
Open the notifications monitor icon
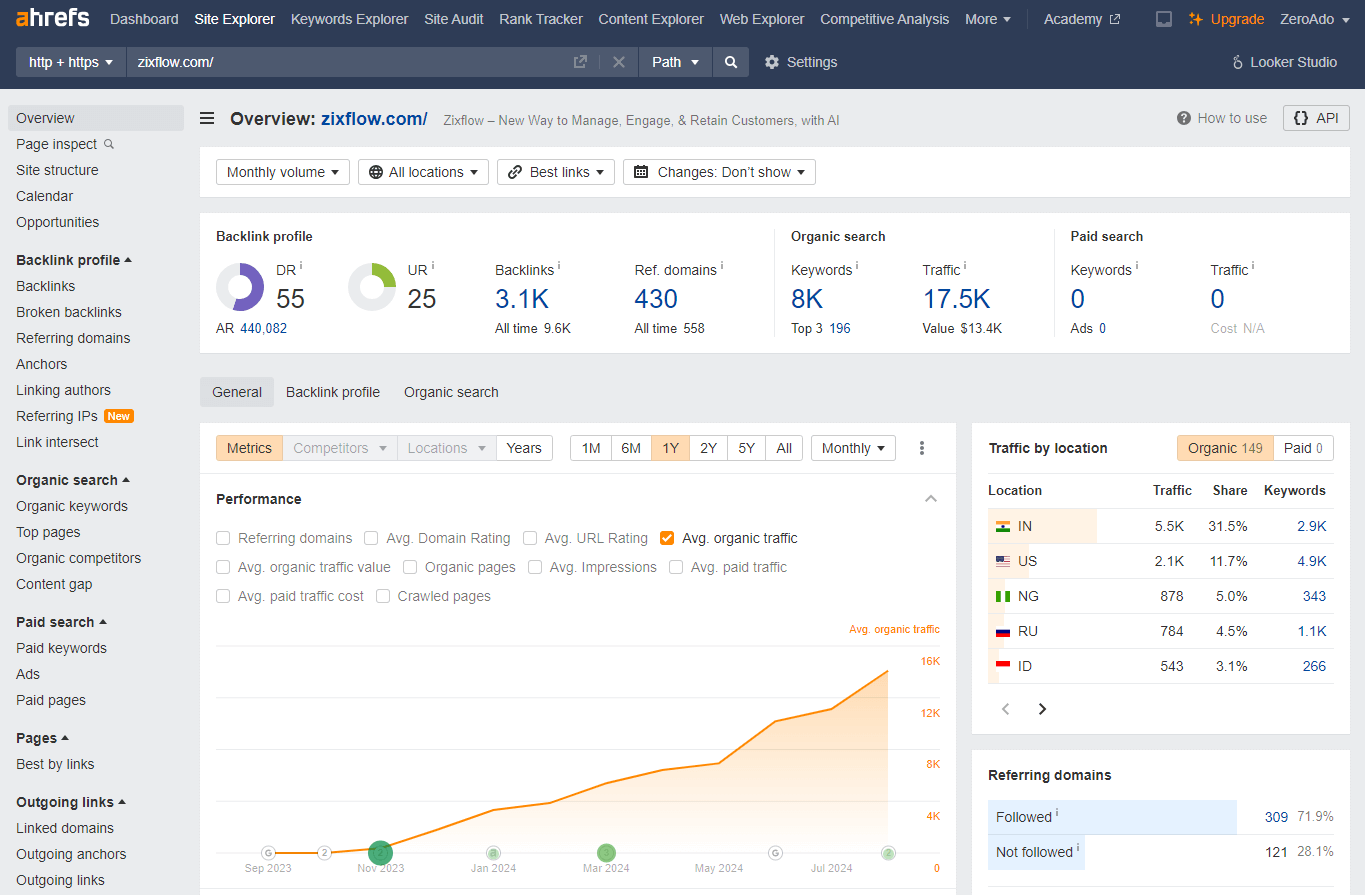pyautogui.click(x=1164, y=19)
